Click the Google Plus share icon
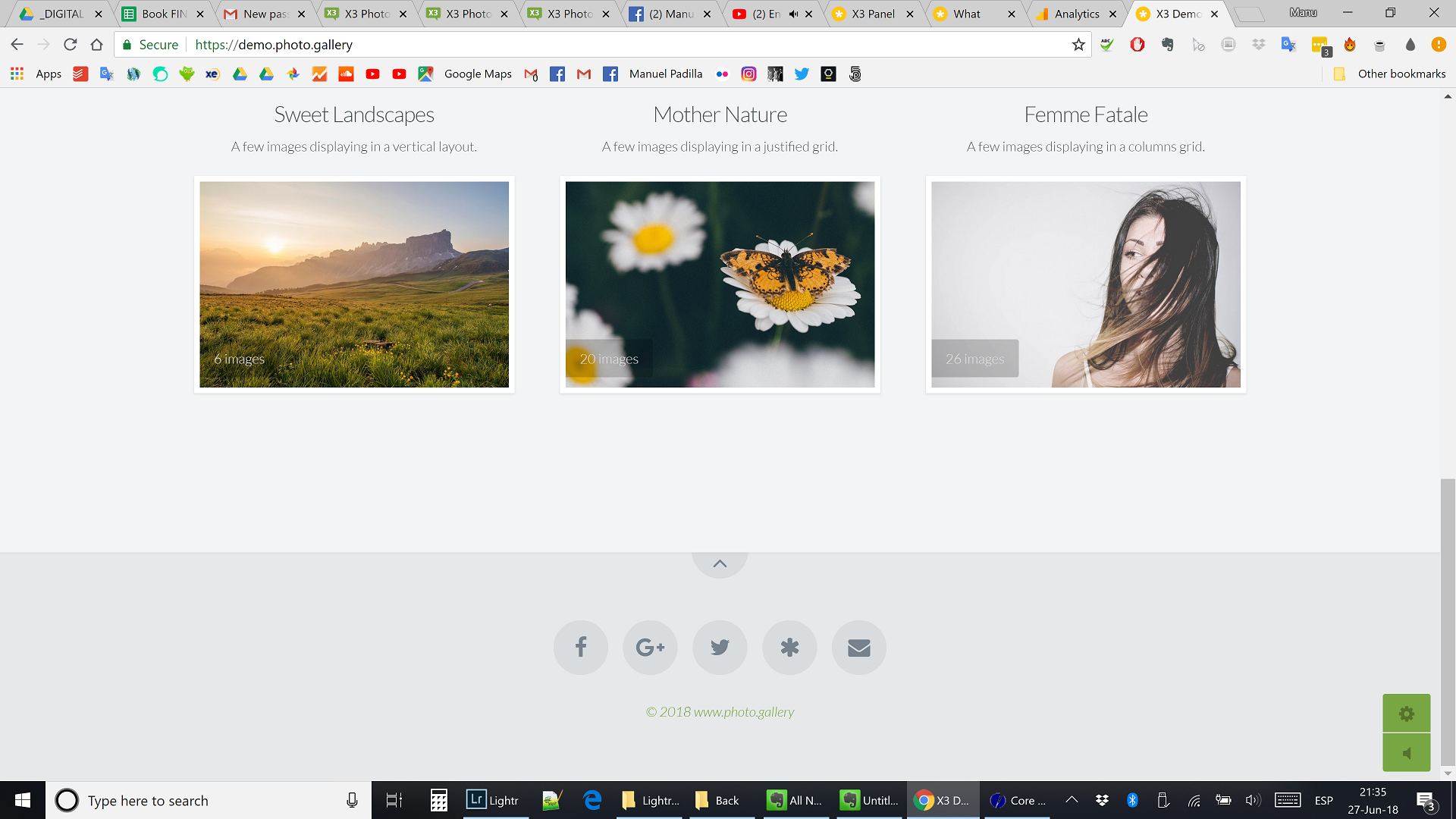Viewport: 1456px width, 819px height. click(x=650, y=647)
